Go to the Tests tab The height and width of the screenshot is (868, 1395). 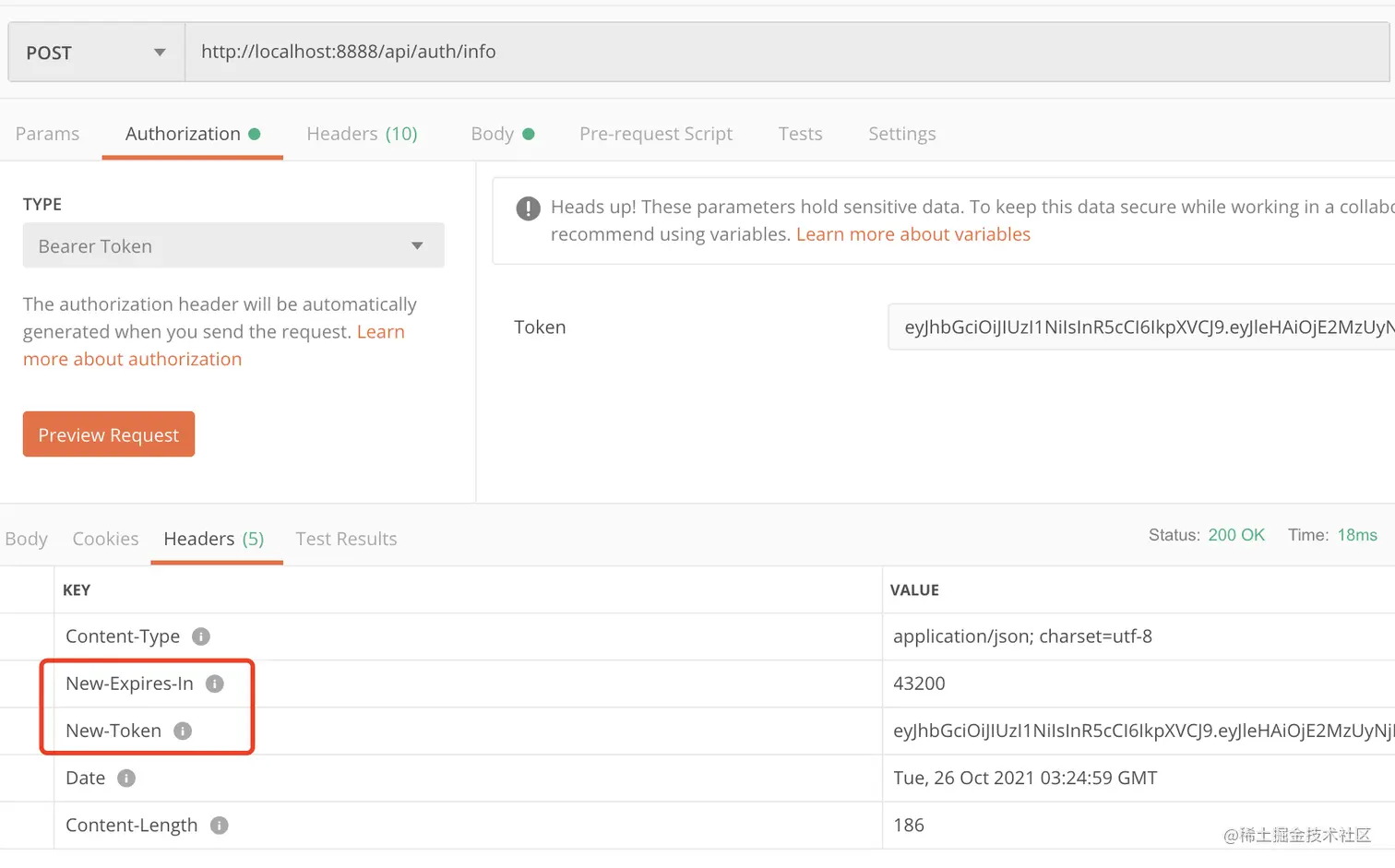[x=800, y=134]
